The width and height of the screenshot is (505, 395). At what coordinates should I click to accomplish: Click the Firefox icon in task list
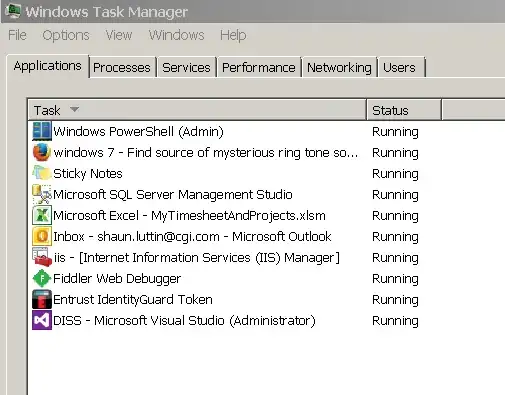coord(42,152)
